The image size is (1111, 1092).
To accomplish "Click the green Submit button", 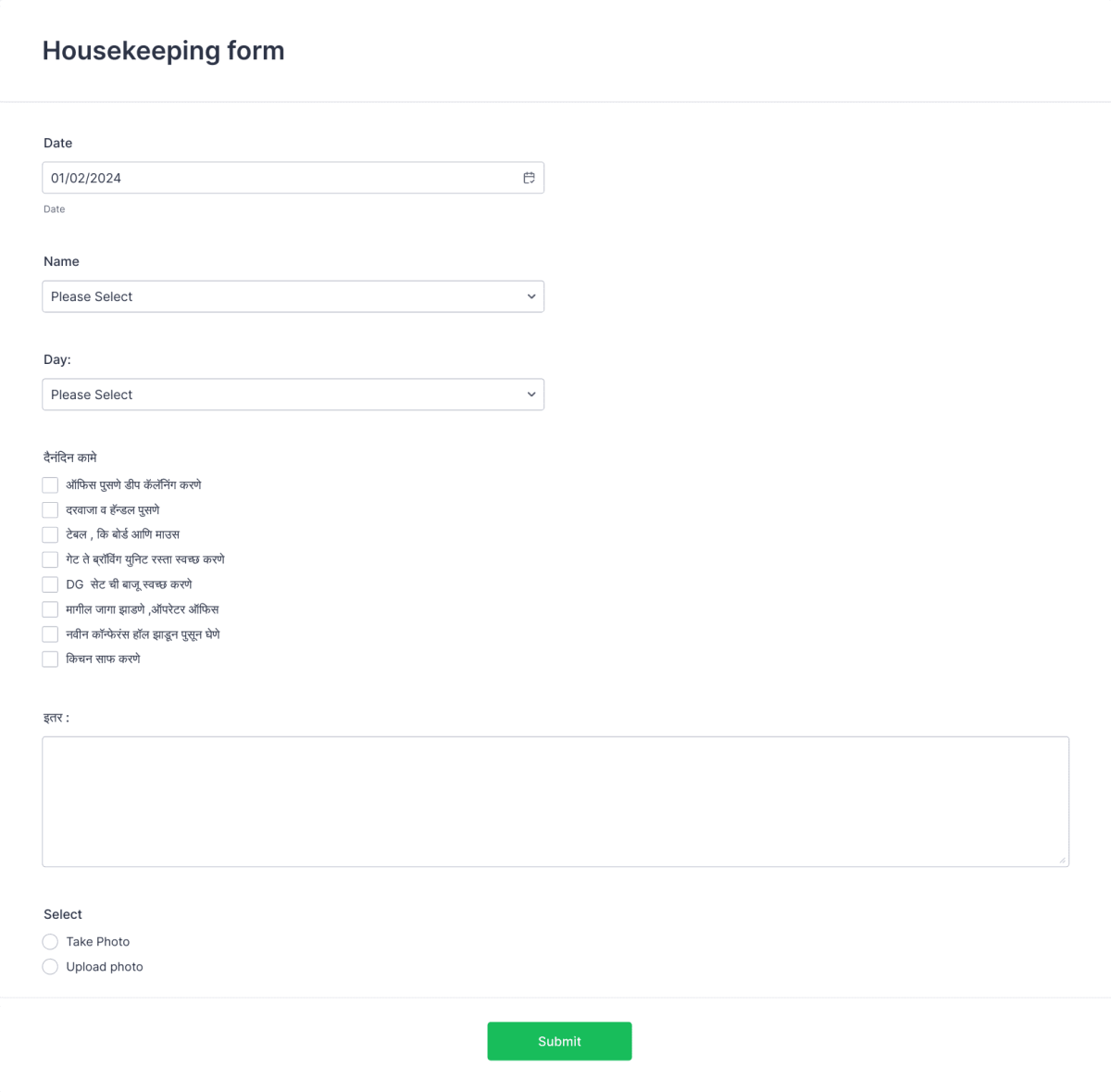I will tap(559, 1040).
